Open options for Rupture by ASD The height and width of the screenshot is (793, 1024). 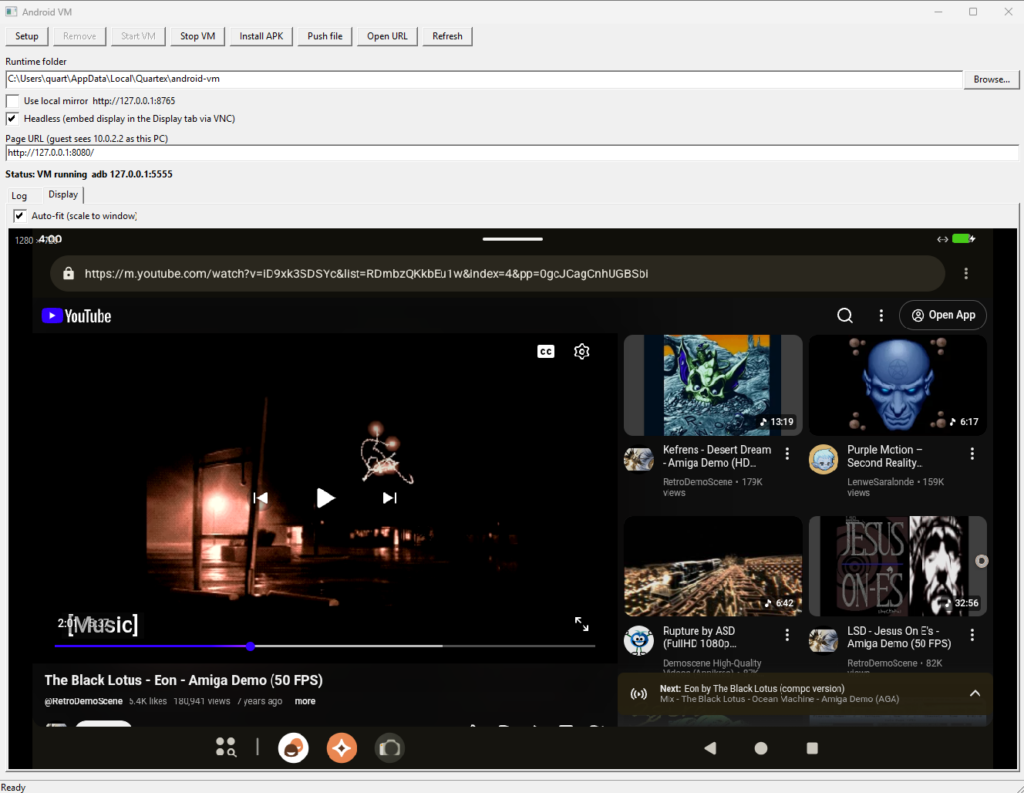tap(787, 634)
